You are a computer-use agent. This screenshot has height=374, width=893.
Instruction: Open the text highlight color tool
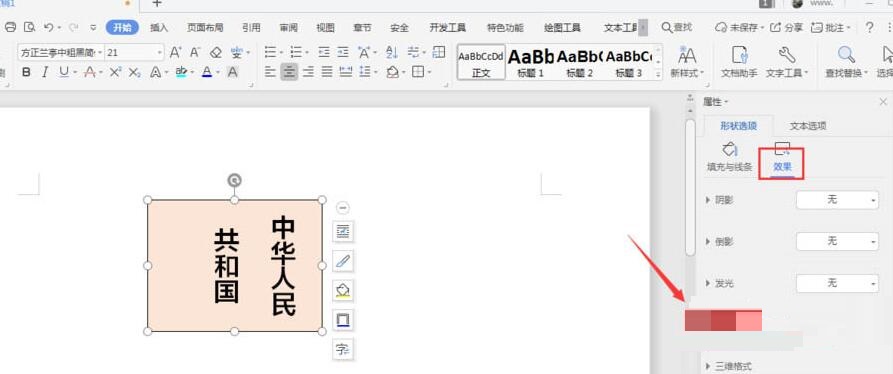click(x=181, y=72)
